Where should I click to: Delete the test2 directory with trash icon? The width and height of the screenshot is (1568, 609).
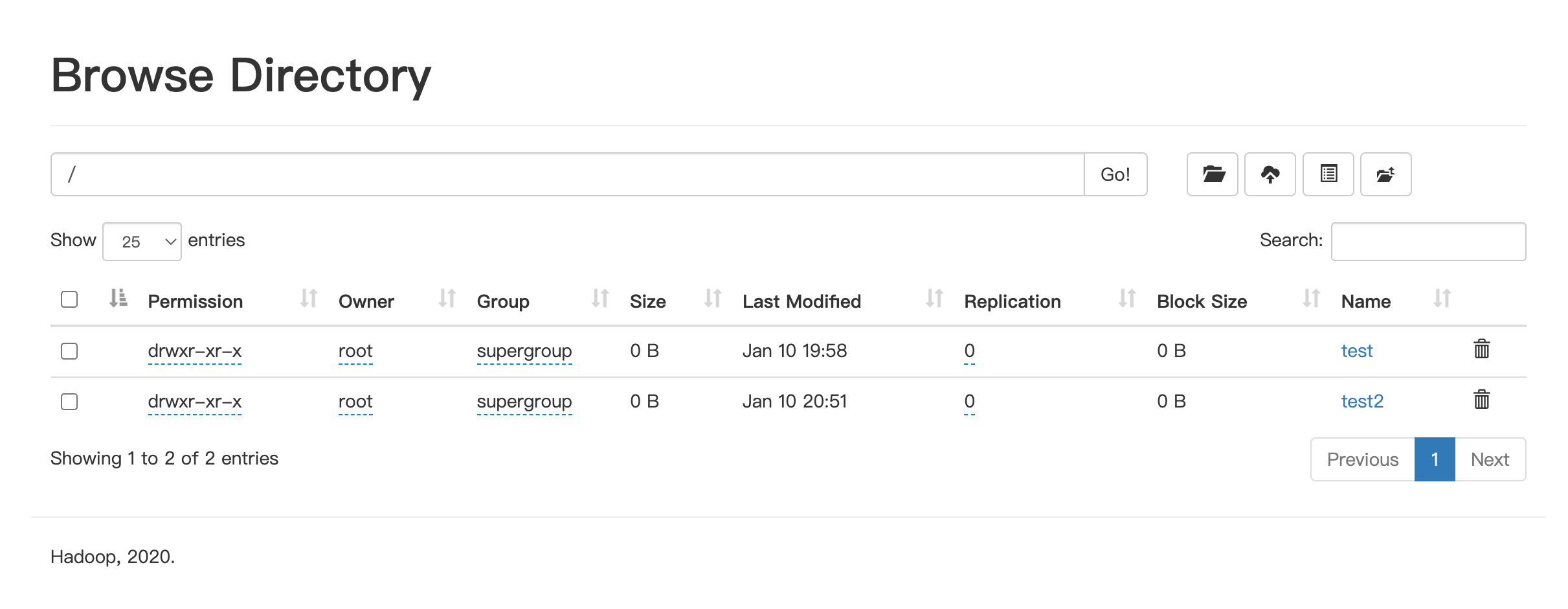tap(1481, 400)
